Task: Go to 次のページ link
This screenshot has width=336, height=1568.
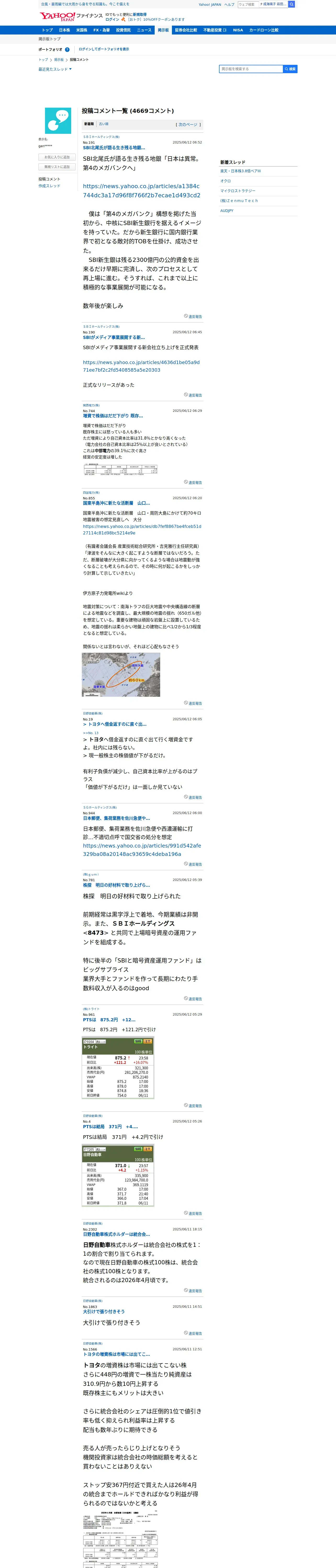Action: [x=188, y=125]
